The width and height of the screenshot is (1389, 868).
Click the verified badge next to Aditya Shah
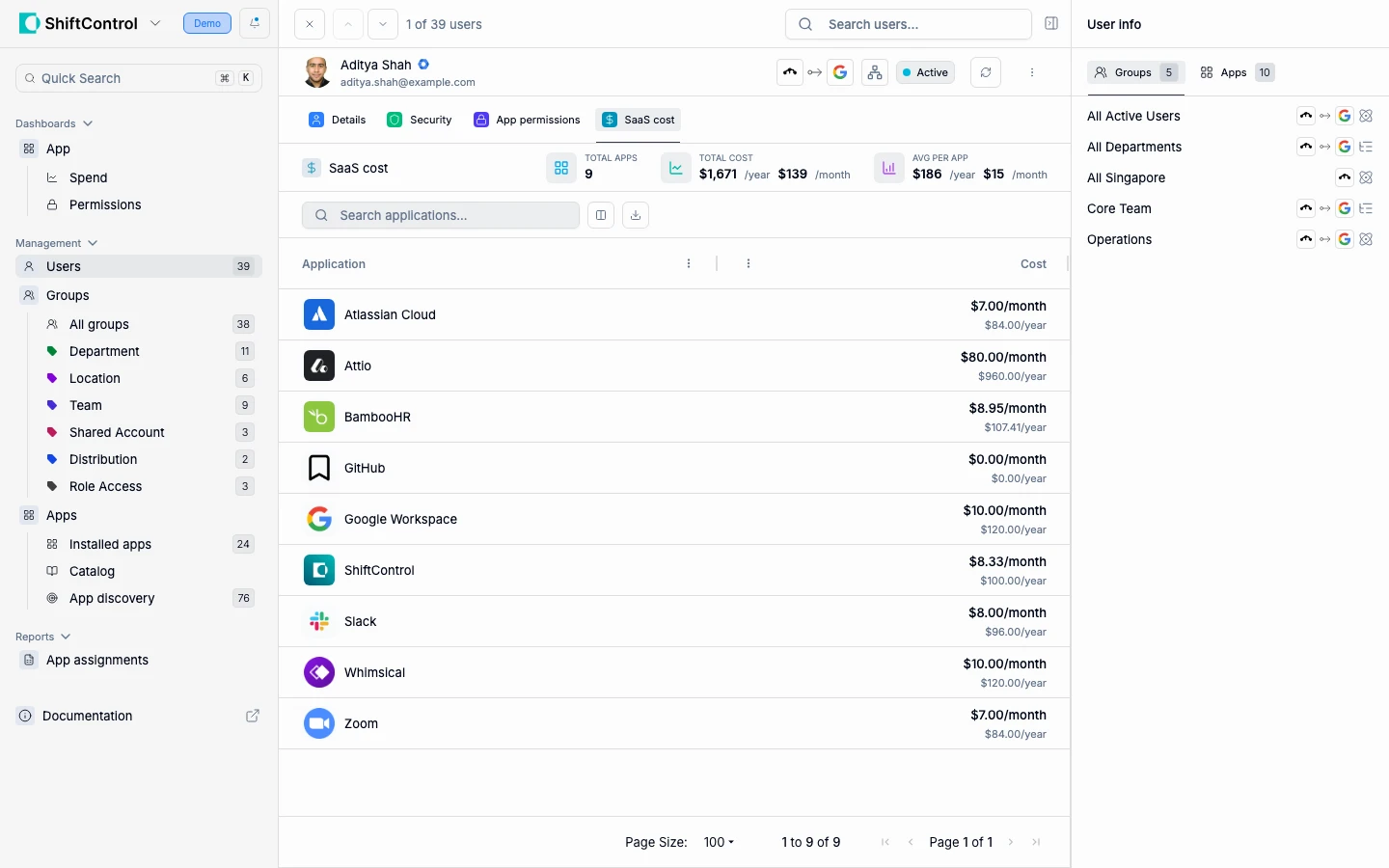pyautogui.click(x=423, y=65)
